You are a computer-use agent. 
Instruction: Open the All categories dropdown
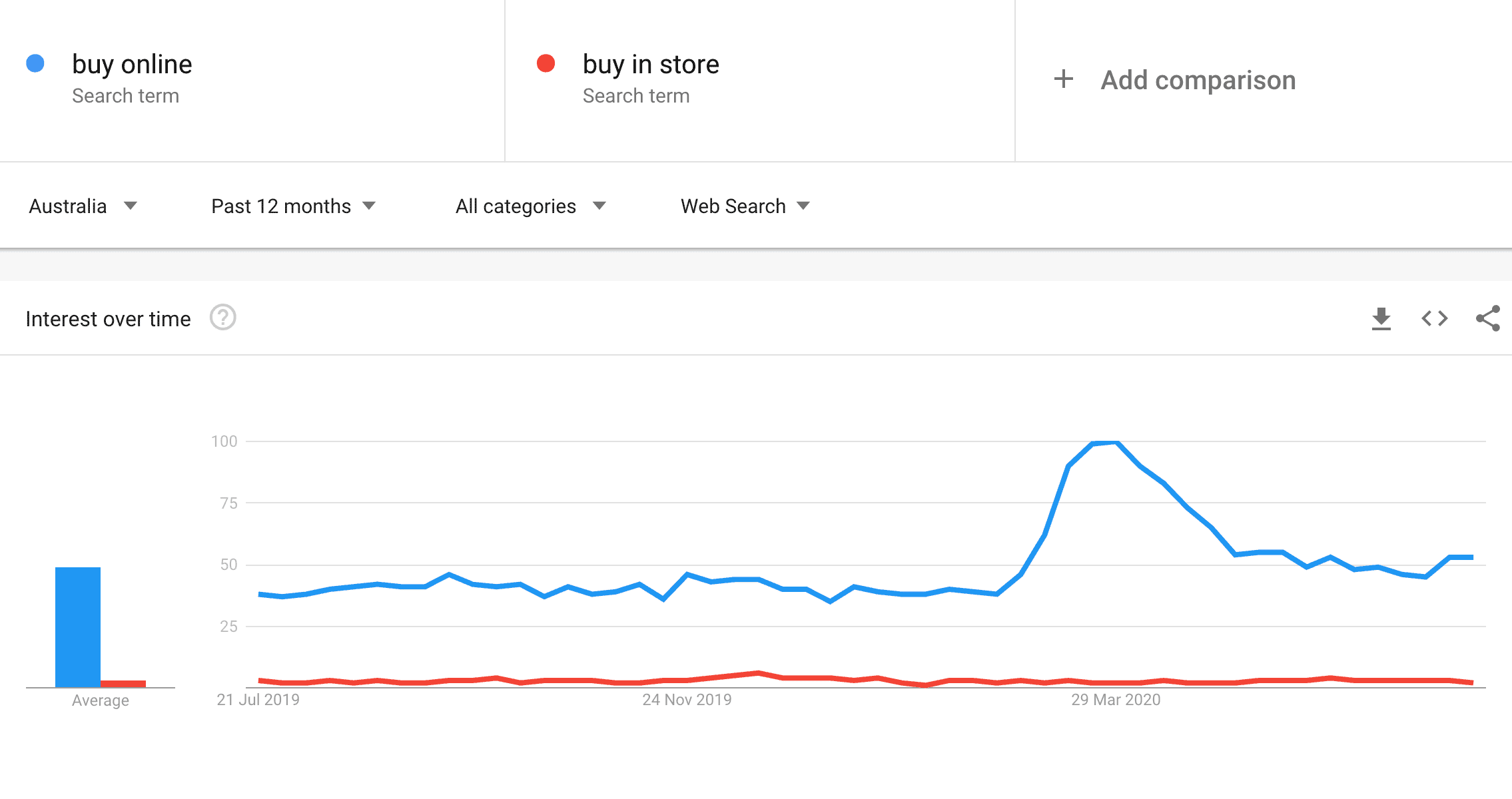tap(530, 206)
